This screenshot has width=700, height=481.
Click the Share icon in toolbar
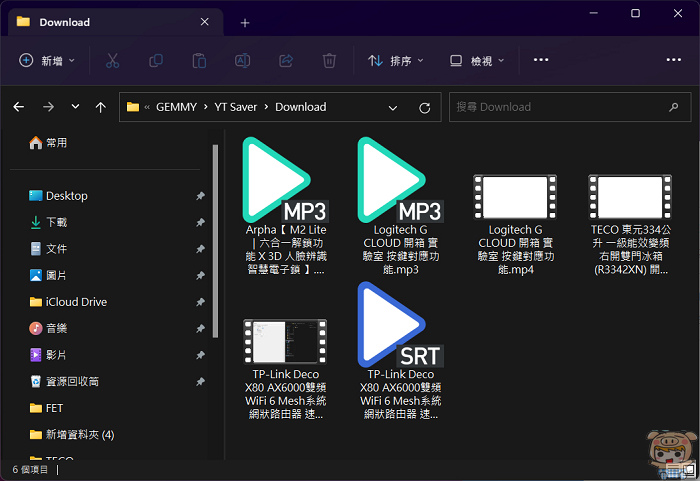click(x=285, y=61)
